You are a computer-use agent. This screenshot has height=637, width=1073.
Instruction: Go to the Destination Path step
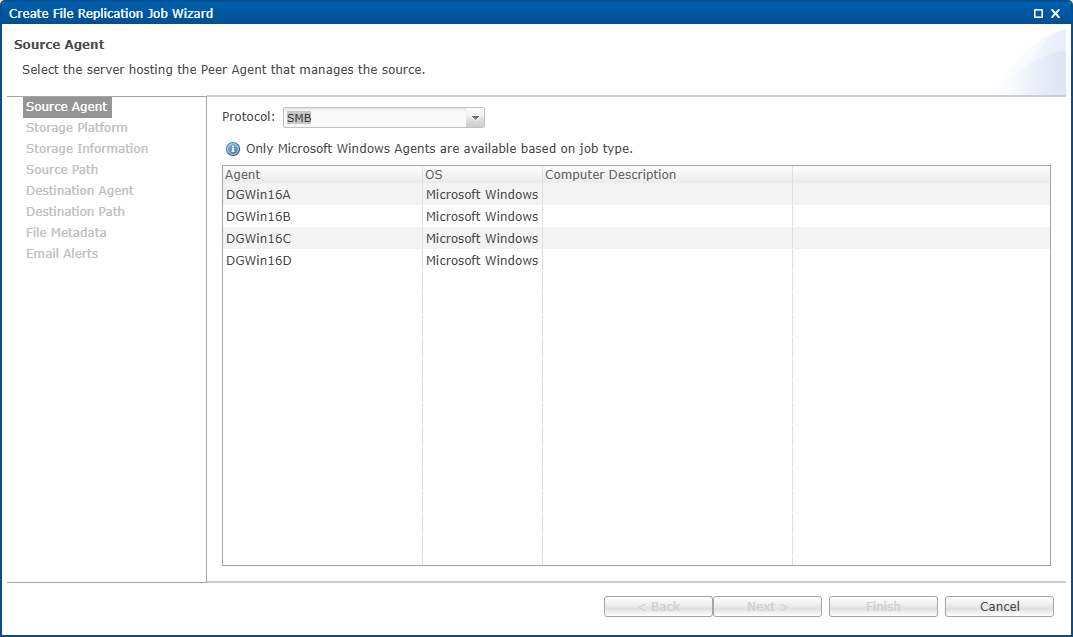pos(75,211)
